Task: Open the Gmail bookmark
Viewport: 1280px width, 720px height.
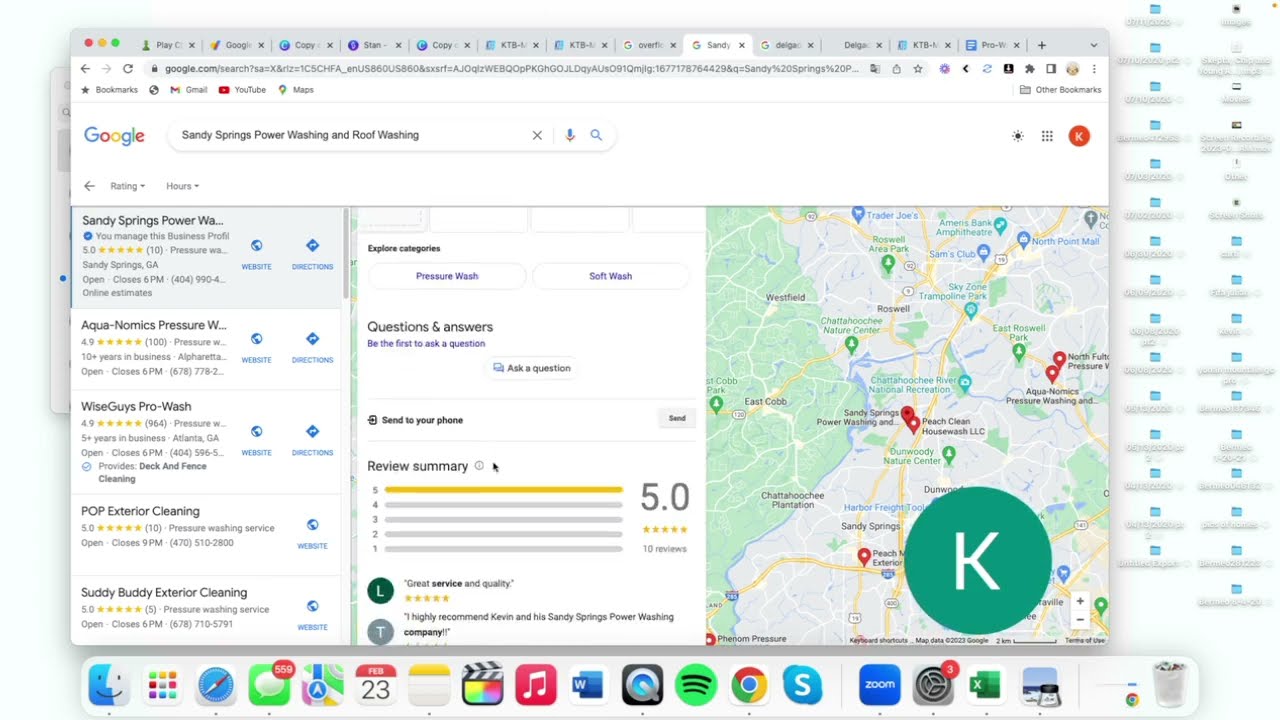Action: click(188, 90)
